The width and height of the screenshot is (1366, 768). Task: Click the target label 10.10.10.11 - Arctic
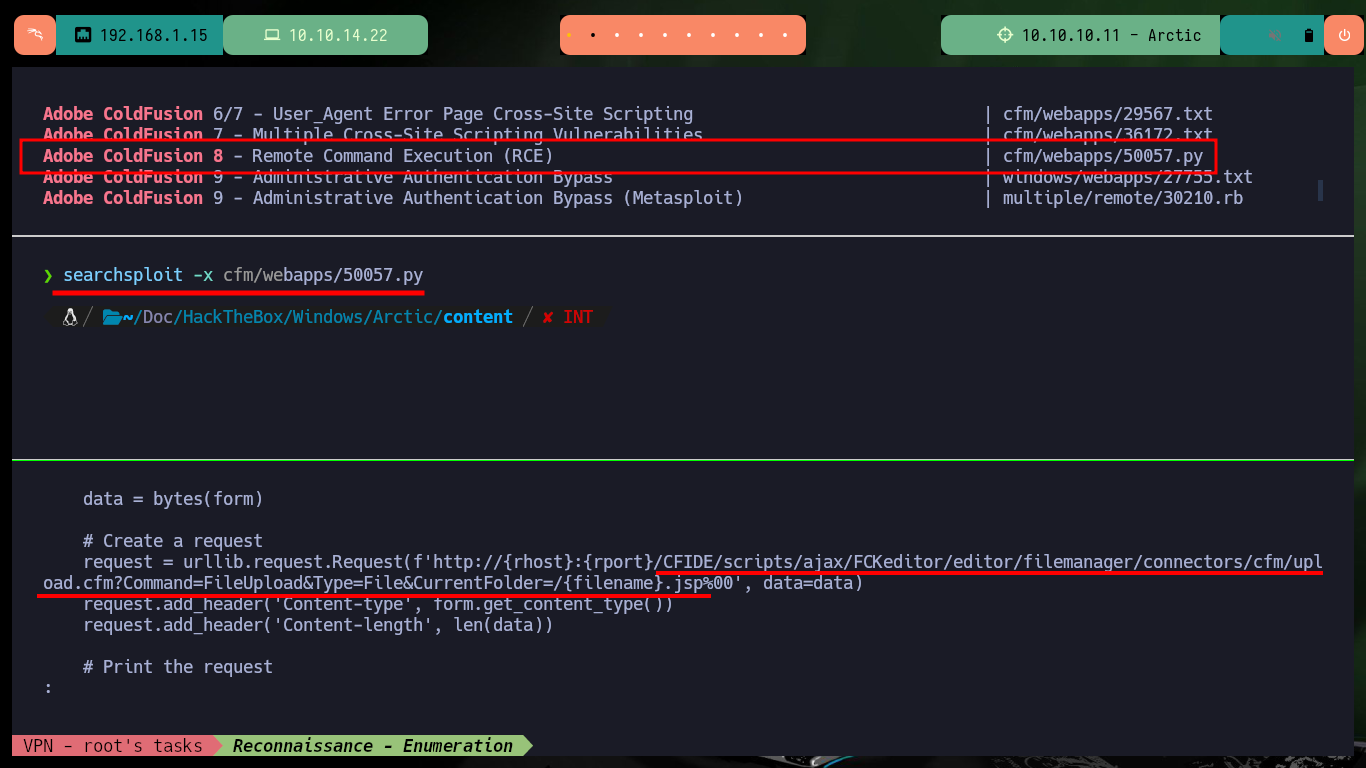pyautogui.click(x=1111, y=35)
